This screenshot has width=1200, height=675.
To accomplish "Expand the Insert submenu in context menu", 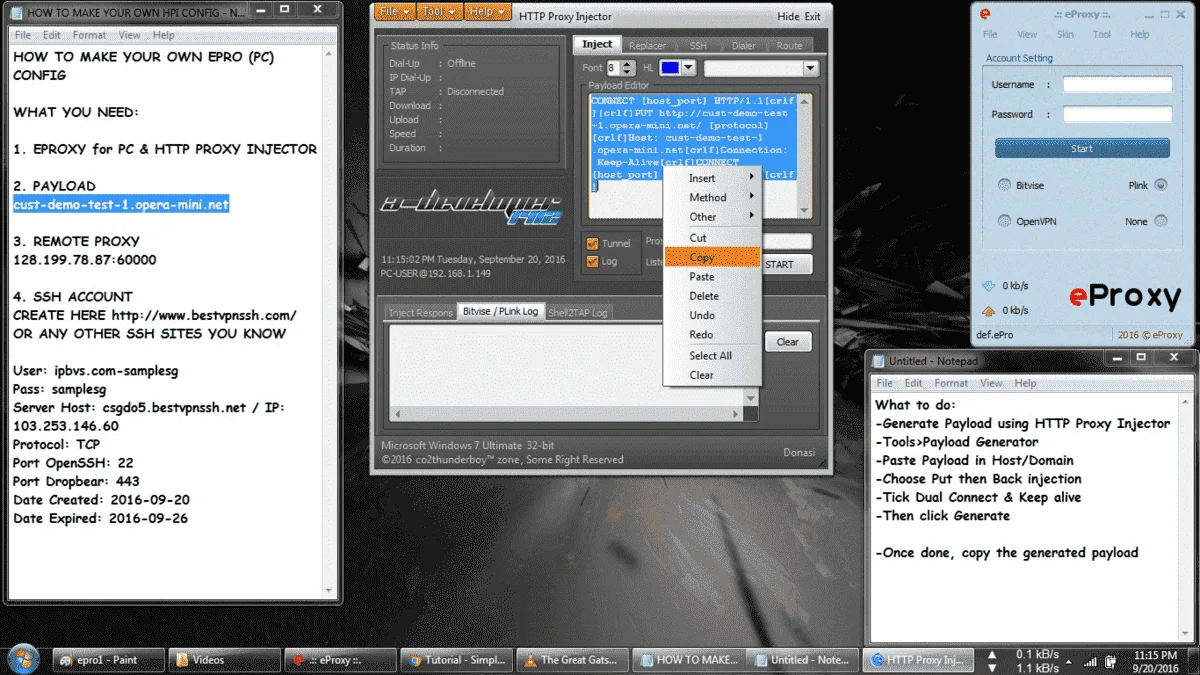I will 712,178.
